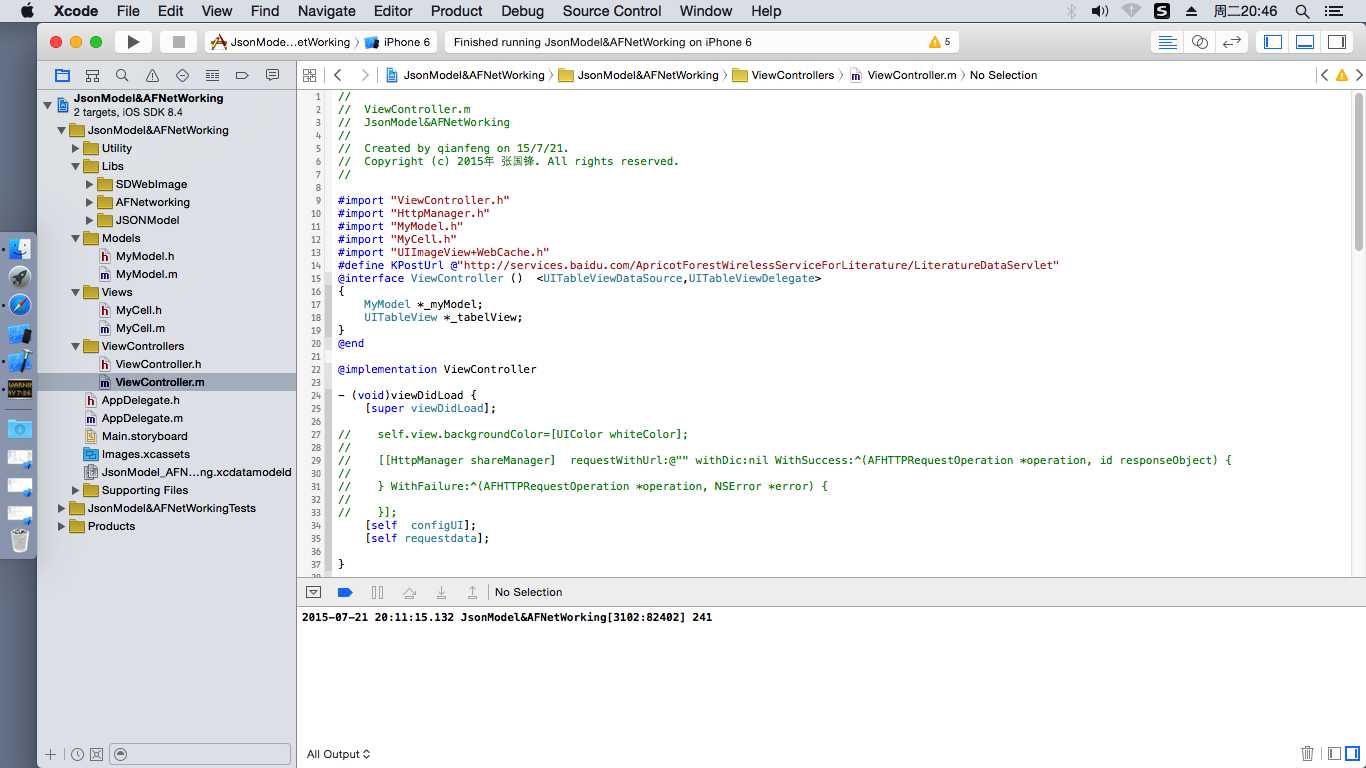Expand the SDWebImage folder
Image resolution: width=1366 pixels, height=768 pixels.
[x=89, y=184]
